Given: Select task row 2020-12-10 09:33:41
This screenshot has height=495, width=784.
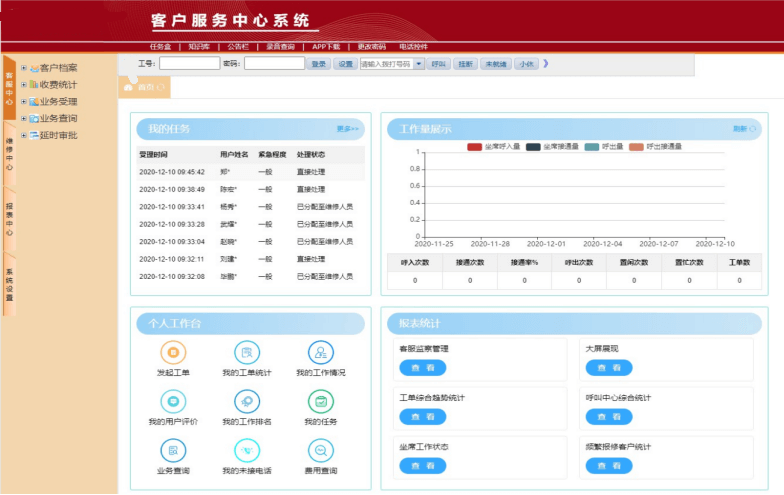Looking at the screenshot, I should click(x=250, y=207).
